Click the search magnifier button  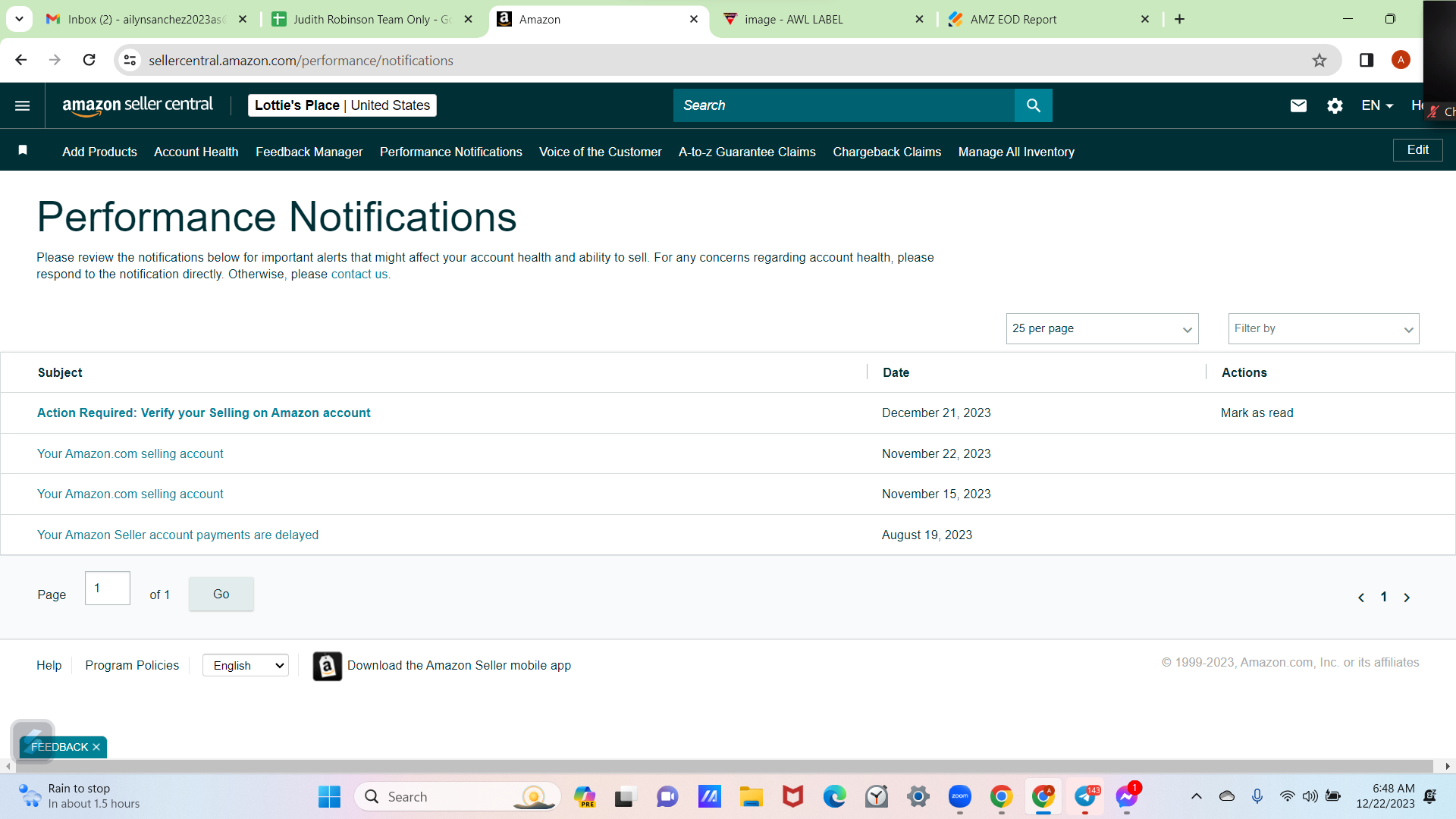(1033, 105)
